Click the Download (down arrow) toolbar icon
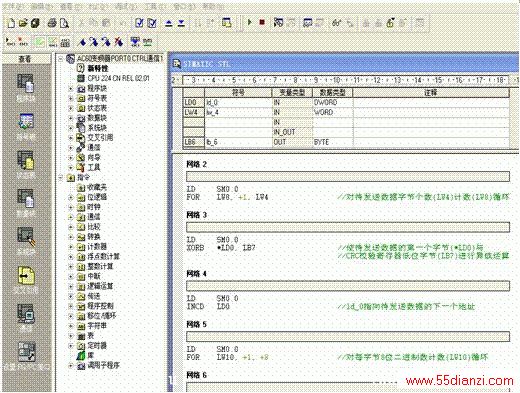The height and width of the screenshot is (393, 520). coord(181,23)
